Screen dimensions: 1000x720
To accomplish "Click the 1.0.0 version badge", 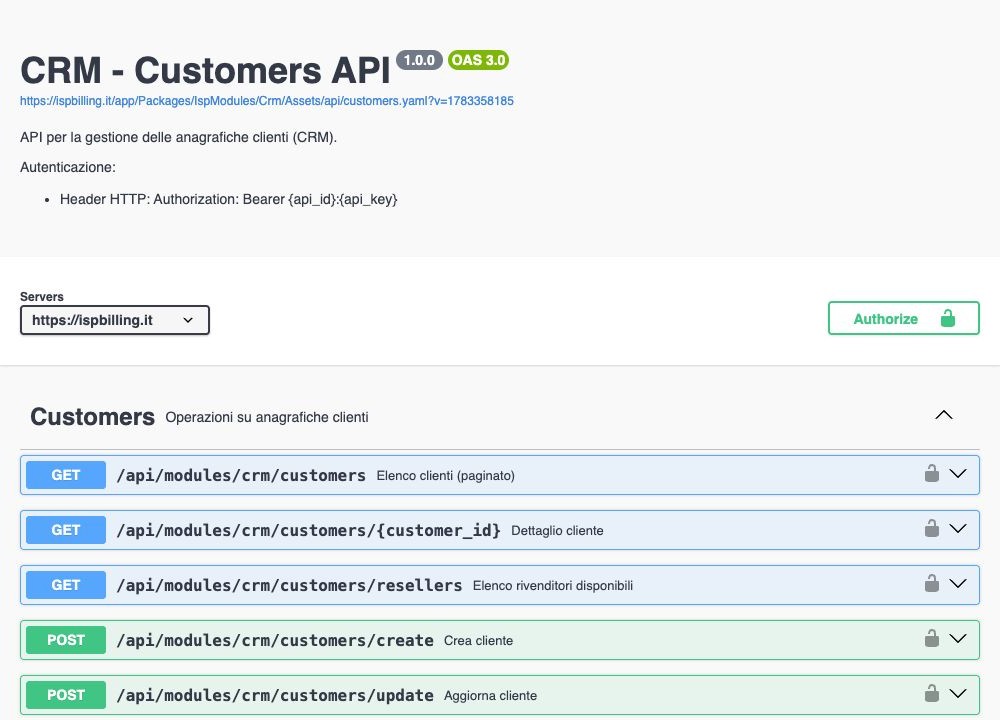I will point(419,60).
